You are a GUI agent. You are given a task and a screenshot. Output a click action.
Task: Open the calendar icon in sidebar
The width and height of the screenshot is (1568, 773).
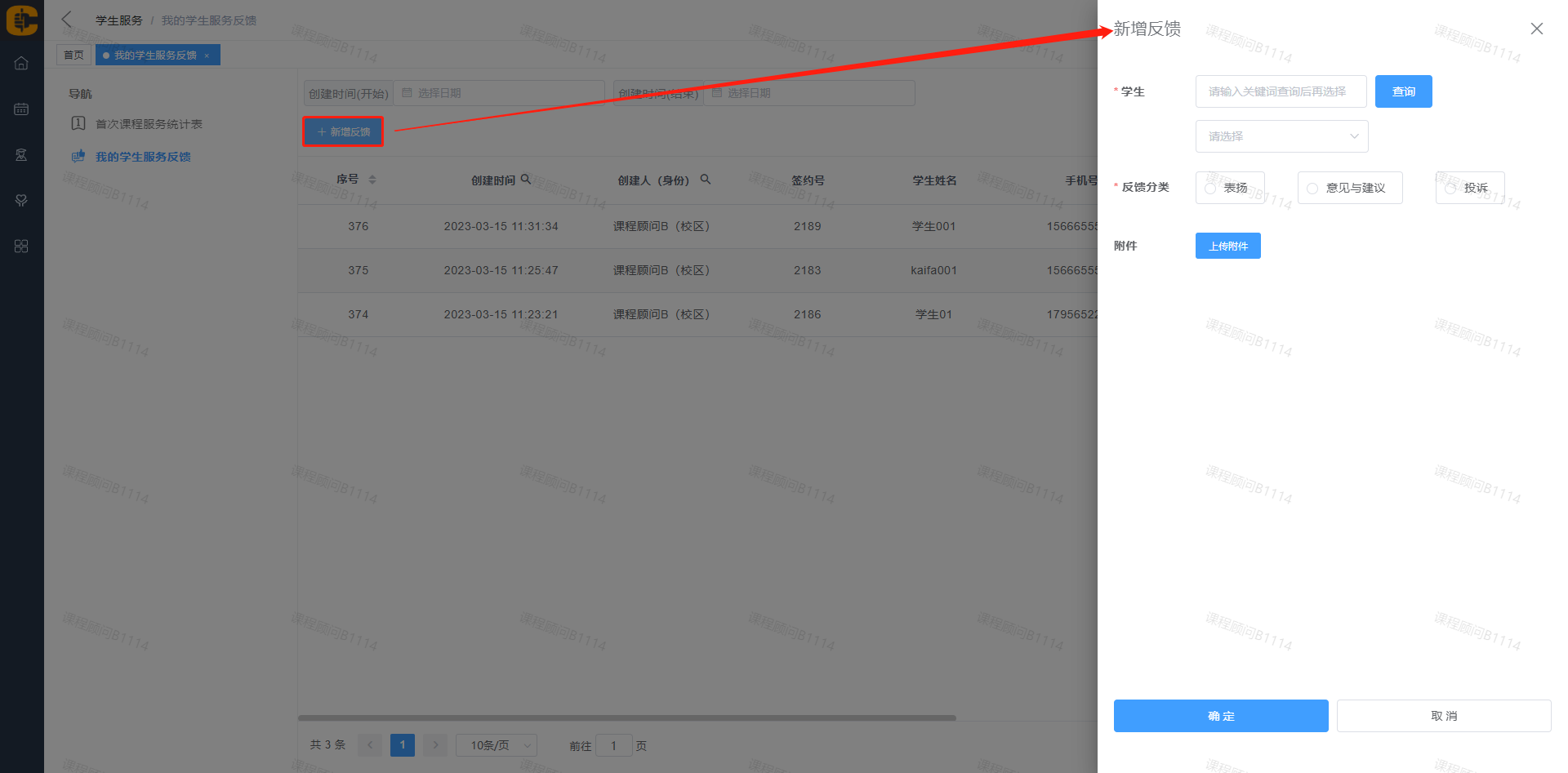coord(21,109)
